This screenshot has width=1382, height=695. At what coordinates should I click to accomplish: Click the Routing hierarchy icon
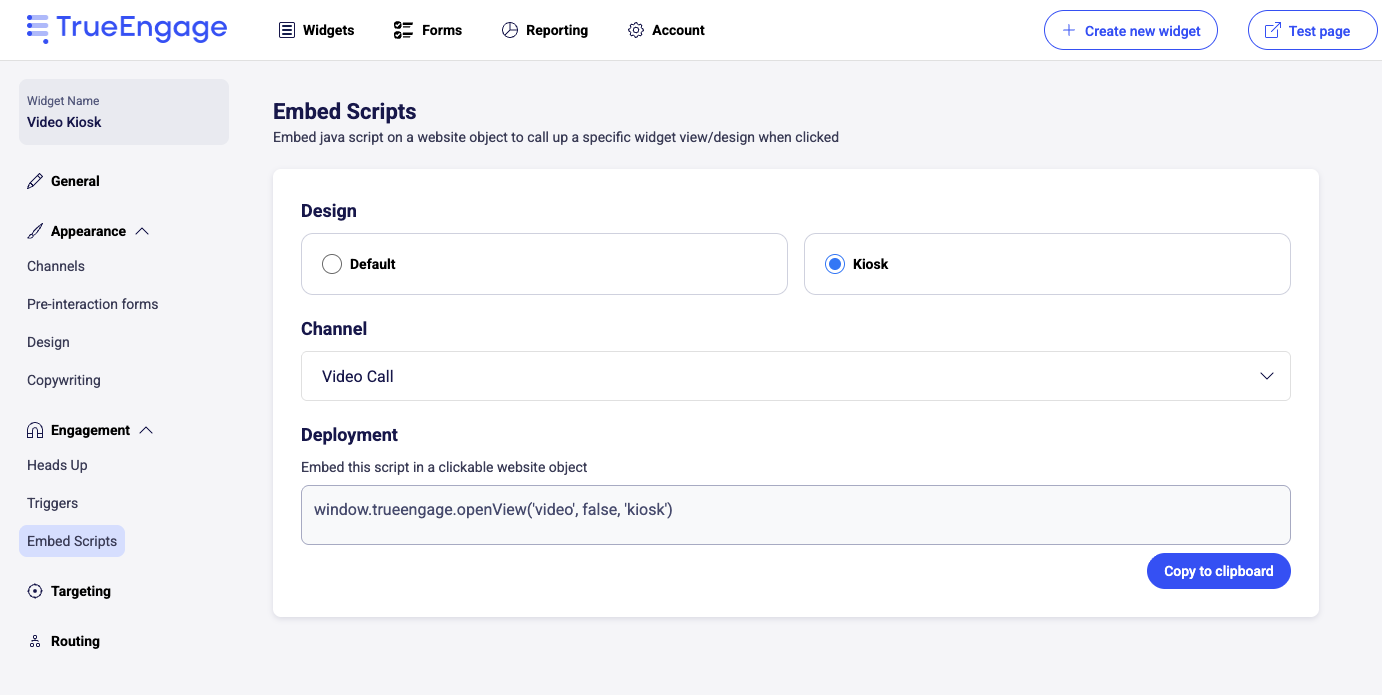click(x=35, y=641)
